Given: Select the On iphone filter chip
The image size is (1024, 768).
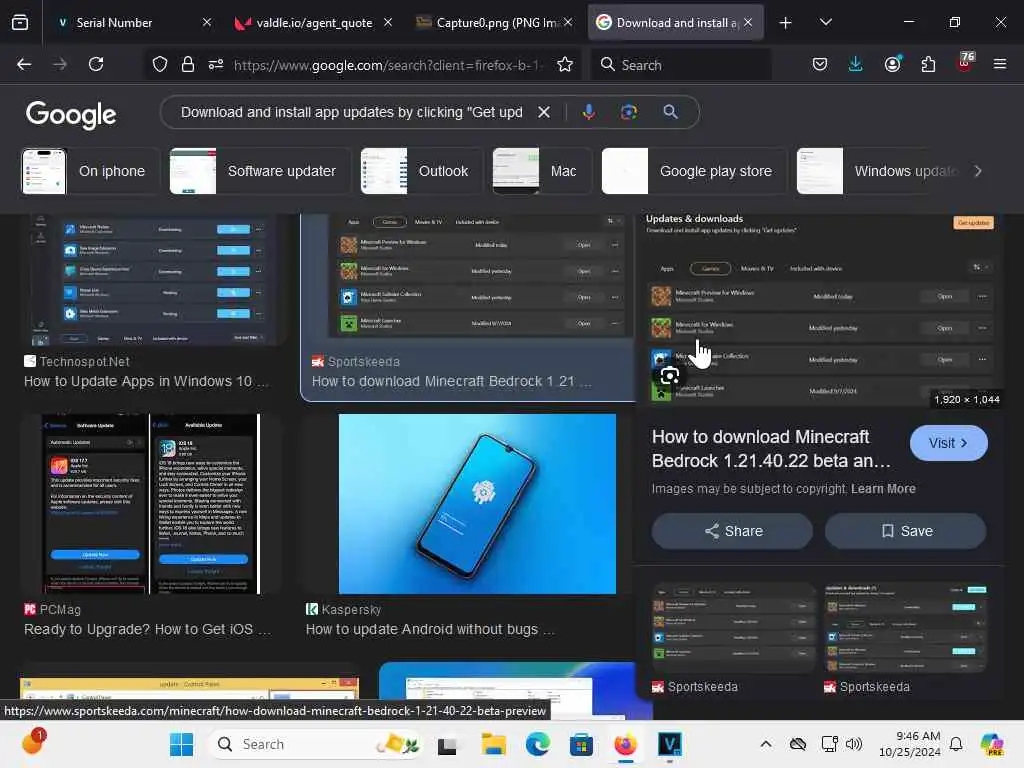Looking at the screenshot, I should pyautogui.click(x=90, y=171).
